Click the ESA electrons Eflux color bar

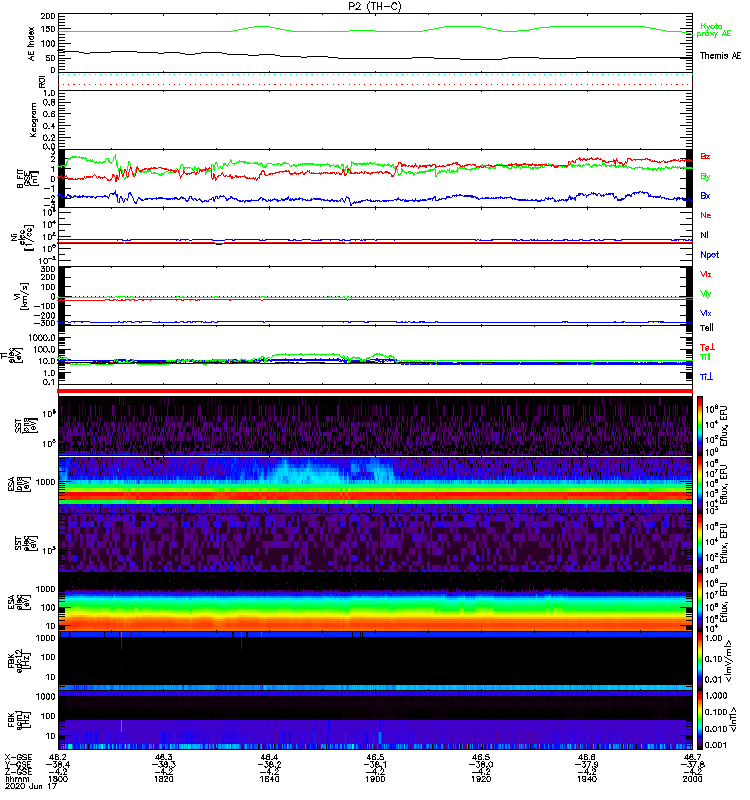[700, 603]
